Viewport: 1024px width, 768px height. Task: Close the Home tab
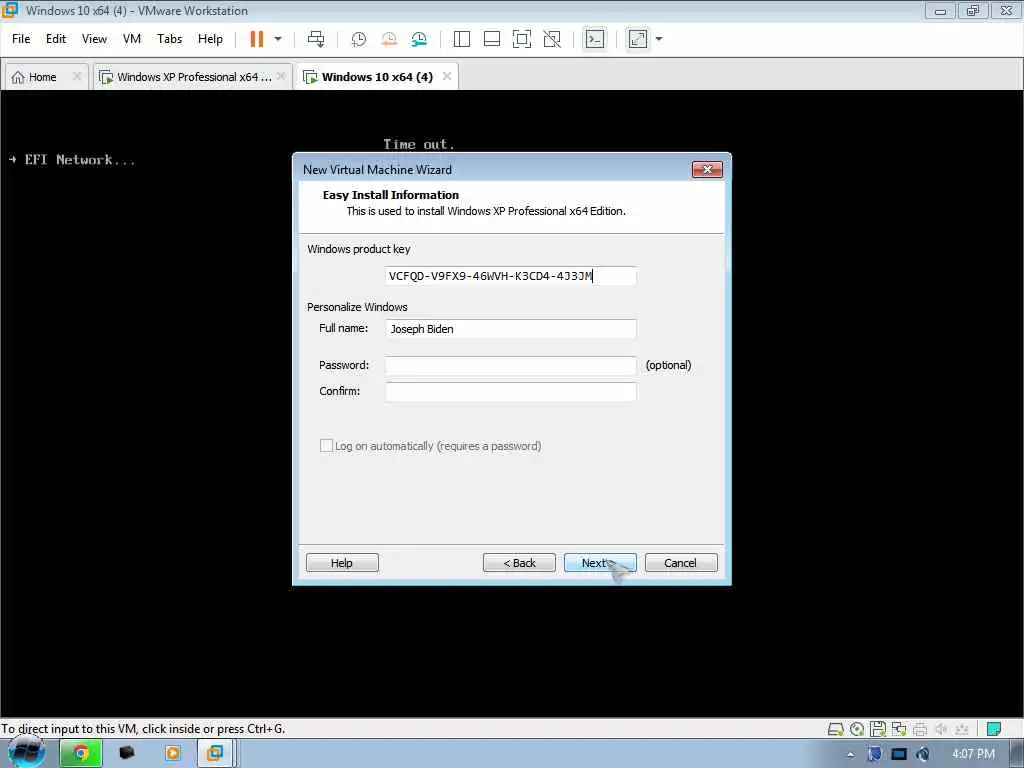point(76,76)
